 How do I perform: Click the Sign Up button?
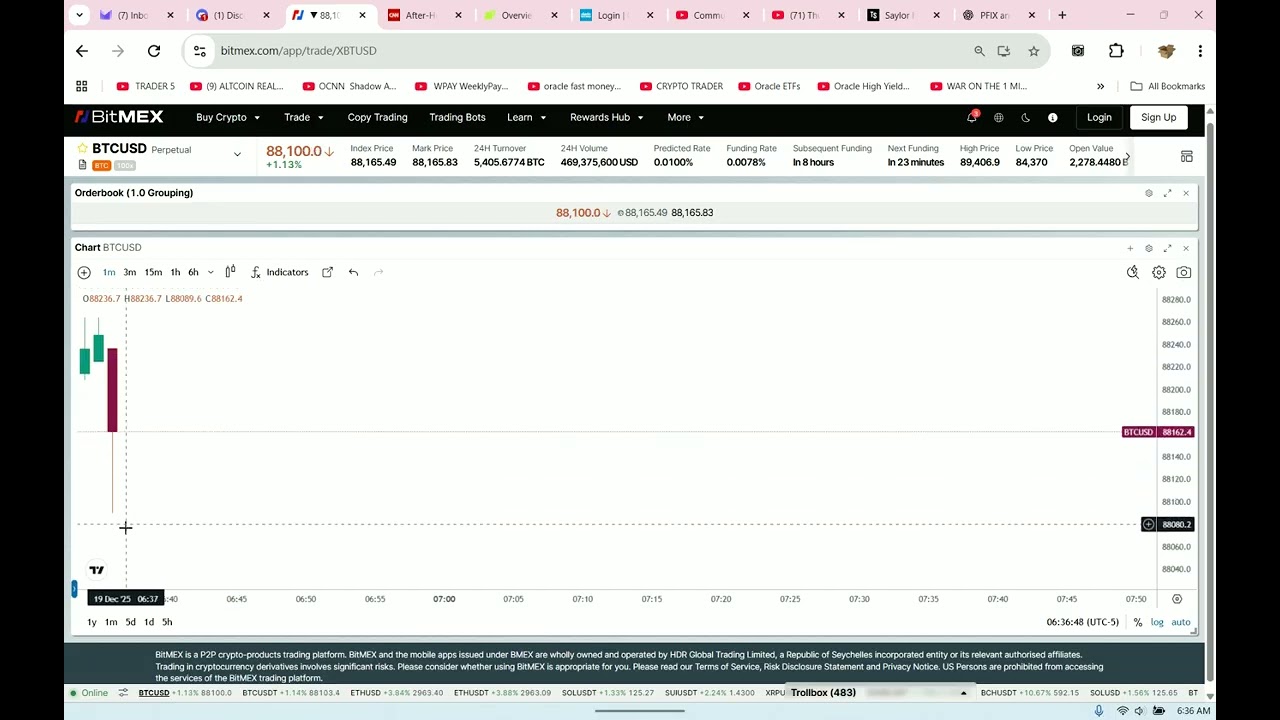coord(1159,117)
